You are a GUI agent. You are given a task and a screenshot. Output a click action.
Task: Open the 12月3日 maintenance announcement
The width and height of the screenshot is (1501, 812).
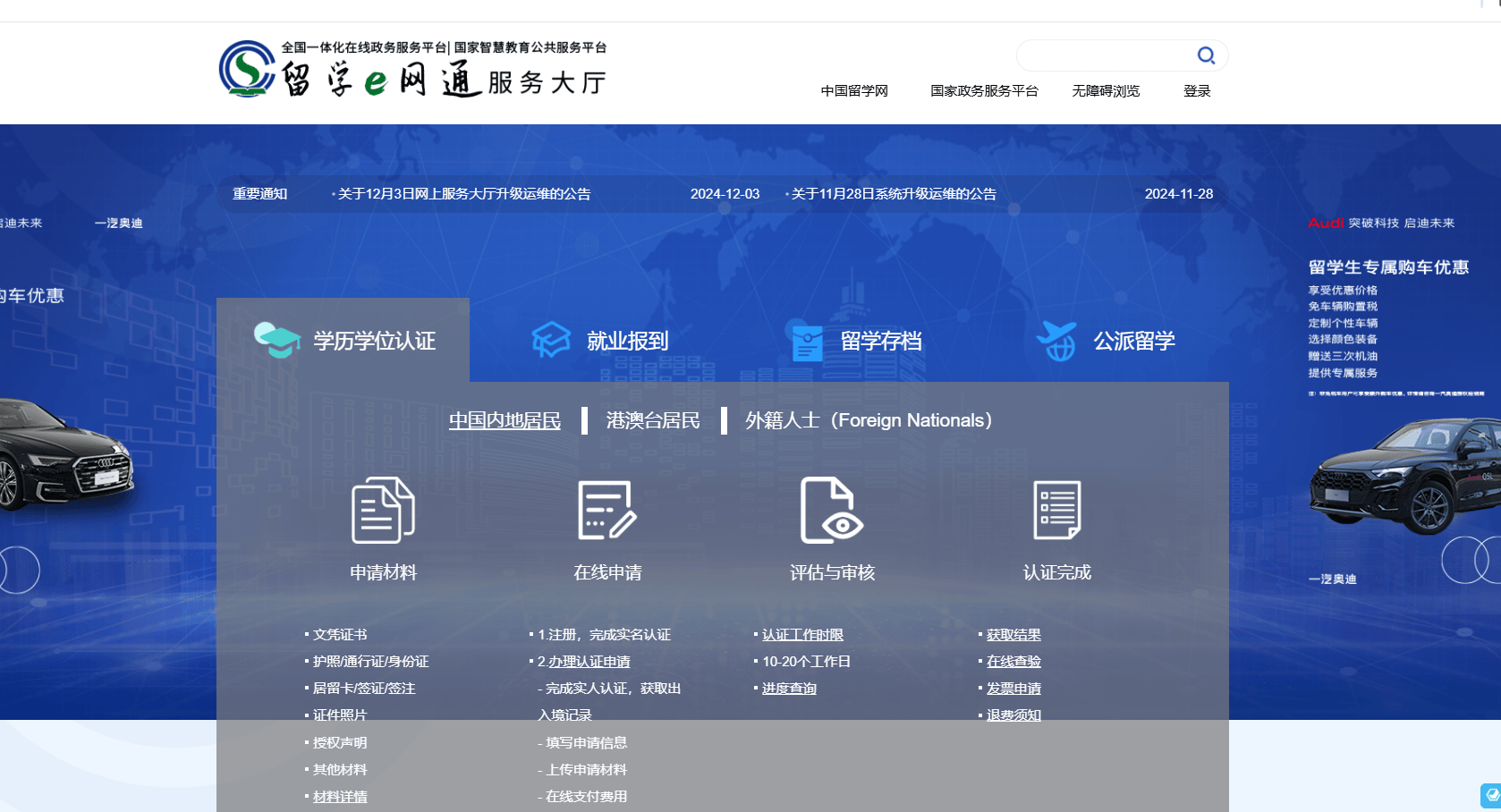click(464, 194)
